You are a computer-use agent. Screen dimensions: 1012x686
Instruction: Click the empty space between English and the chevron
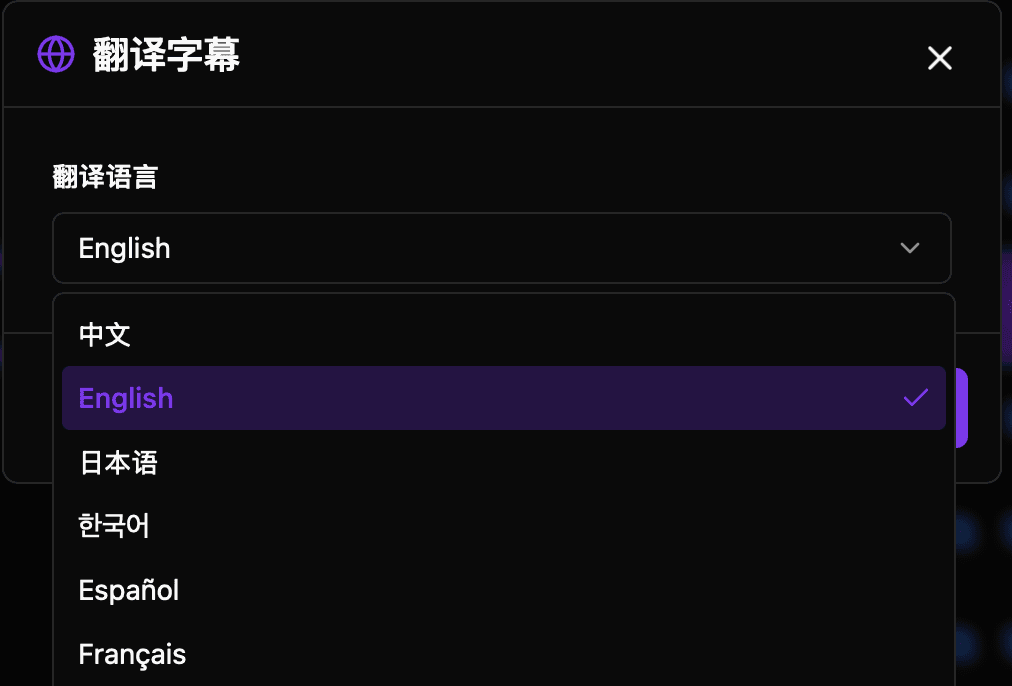[530, 248]
